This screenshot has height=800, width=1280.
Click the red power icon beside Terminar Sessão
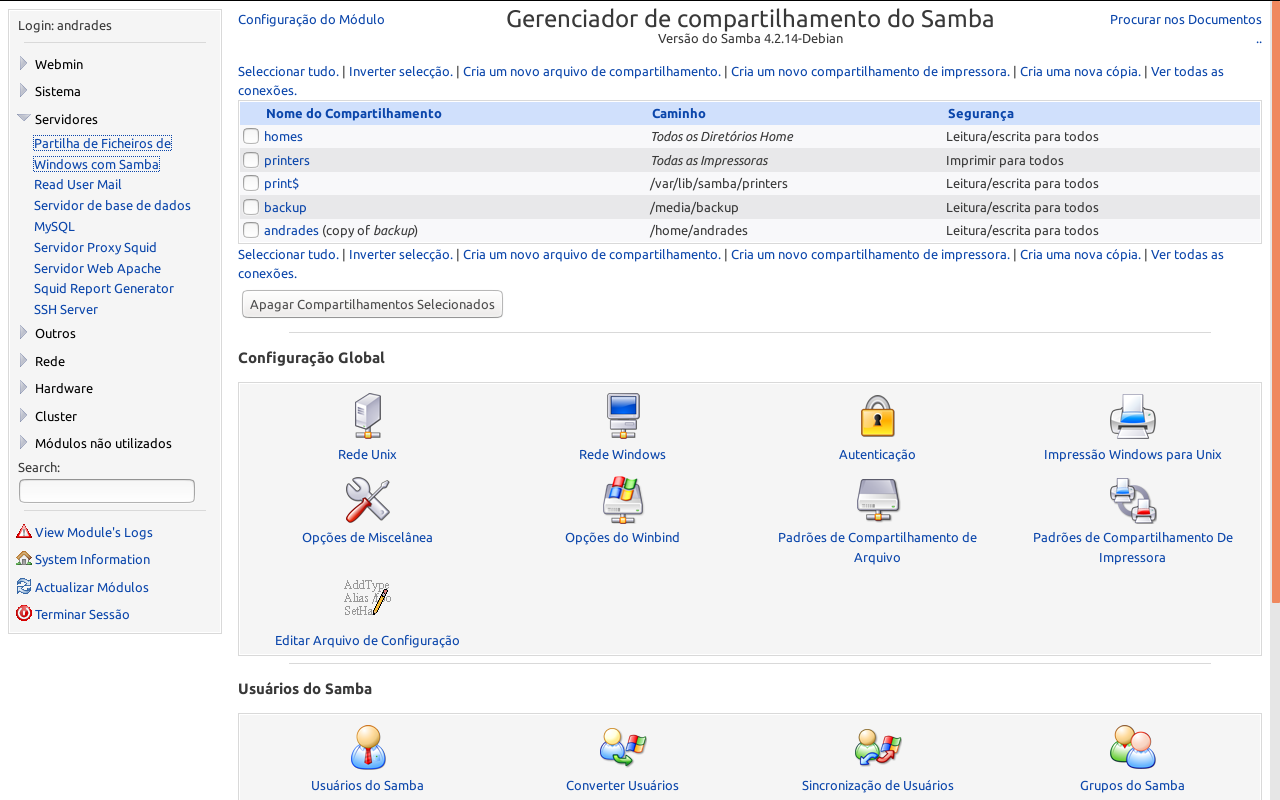[24, 614]
